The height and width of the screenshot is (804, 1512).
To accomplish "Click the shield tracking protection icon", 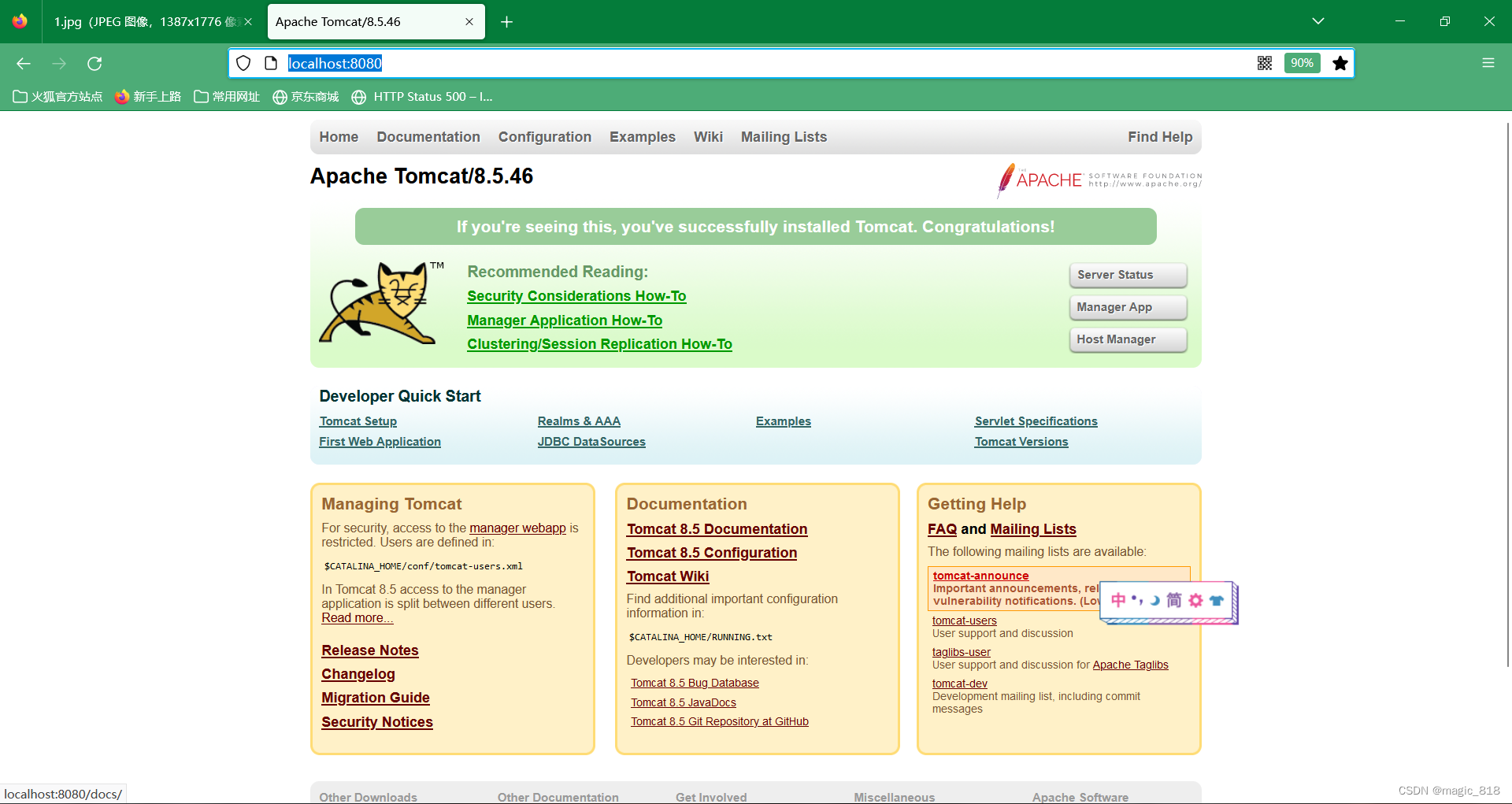I will [243, 63].
